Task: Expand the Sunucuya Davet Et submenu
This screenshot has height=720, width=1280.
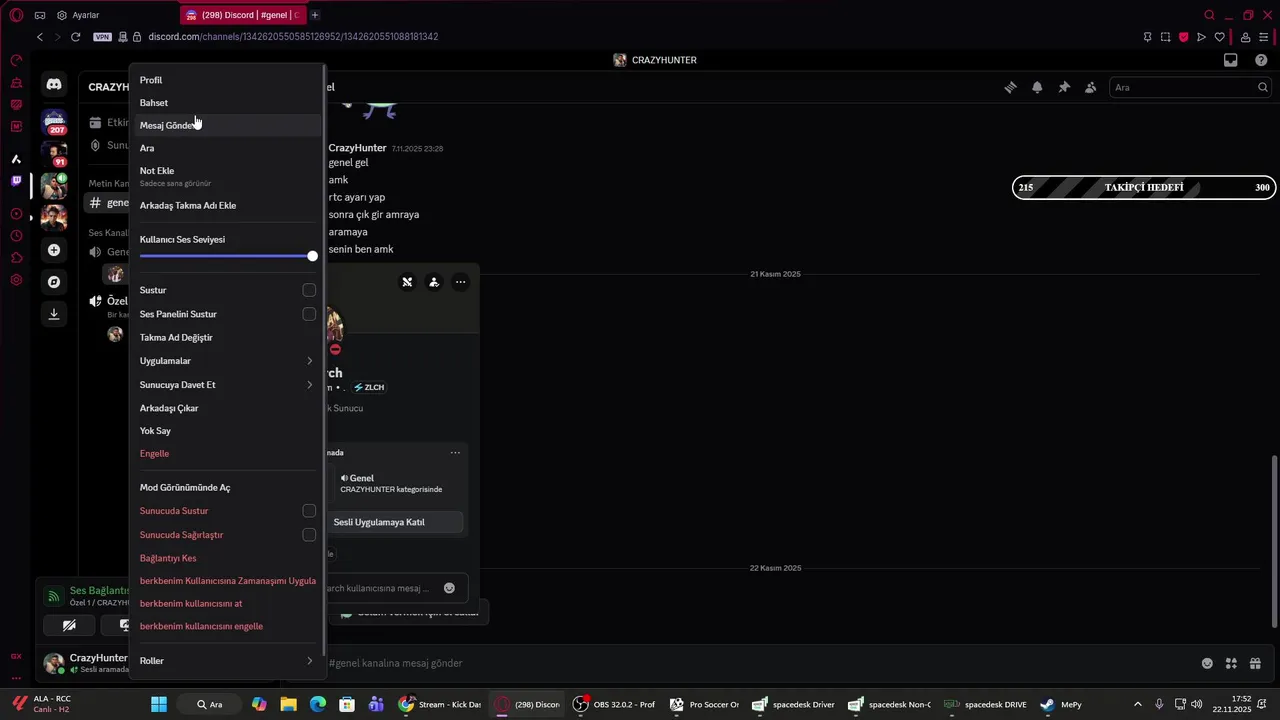Action: [227, 385]
